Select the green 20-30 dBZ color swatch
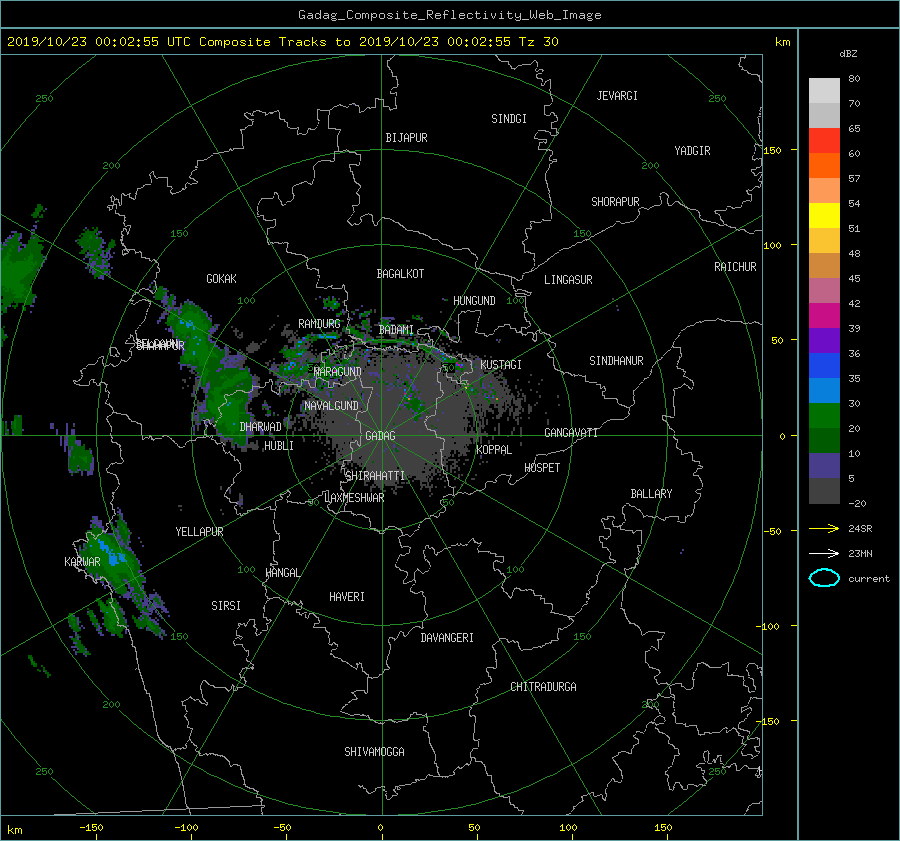The width and height of the screenshot is (900, 841). pyautogui.click(x=824, y=416)
